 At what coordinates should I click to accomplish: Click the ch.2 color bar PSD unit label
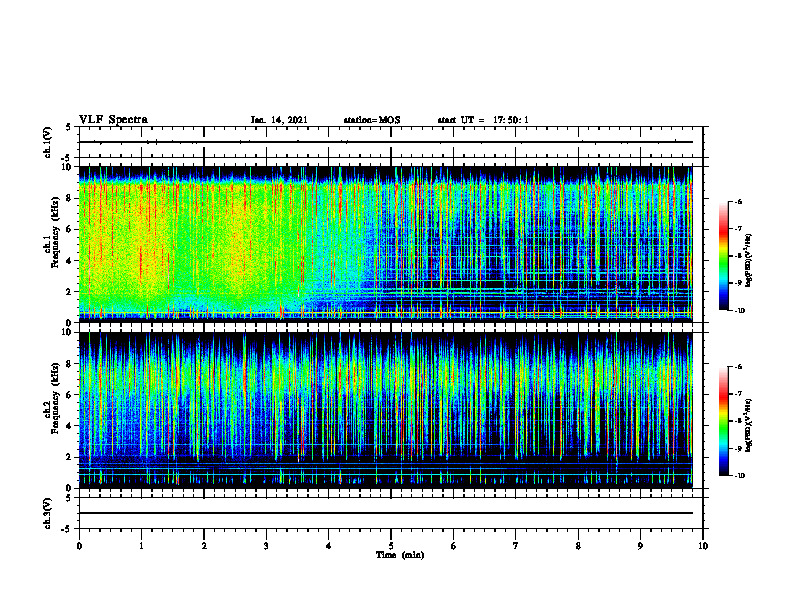[x=749, y=425]
